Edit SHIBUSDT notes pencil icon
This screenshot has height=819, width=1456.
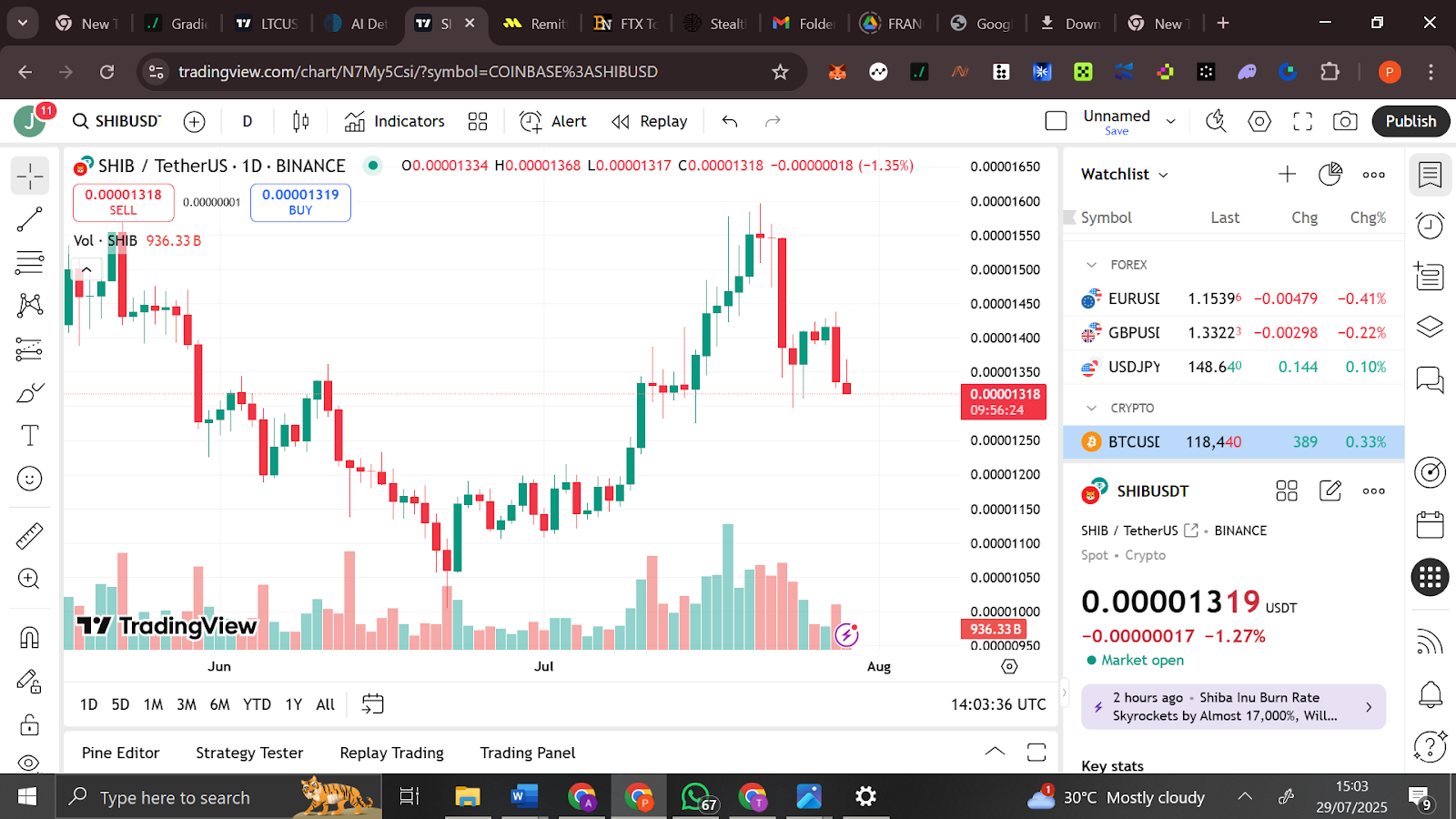point(1330,491)
